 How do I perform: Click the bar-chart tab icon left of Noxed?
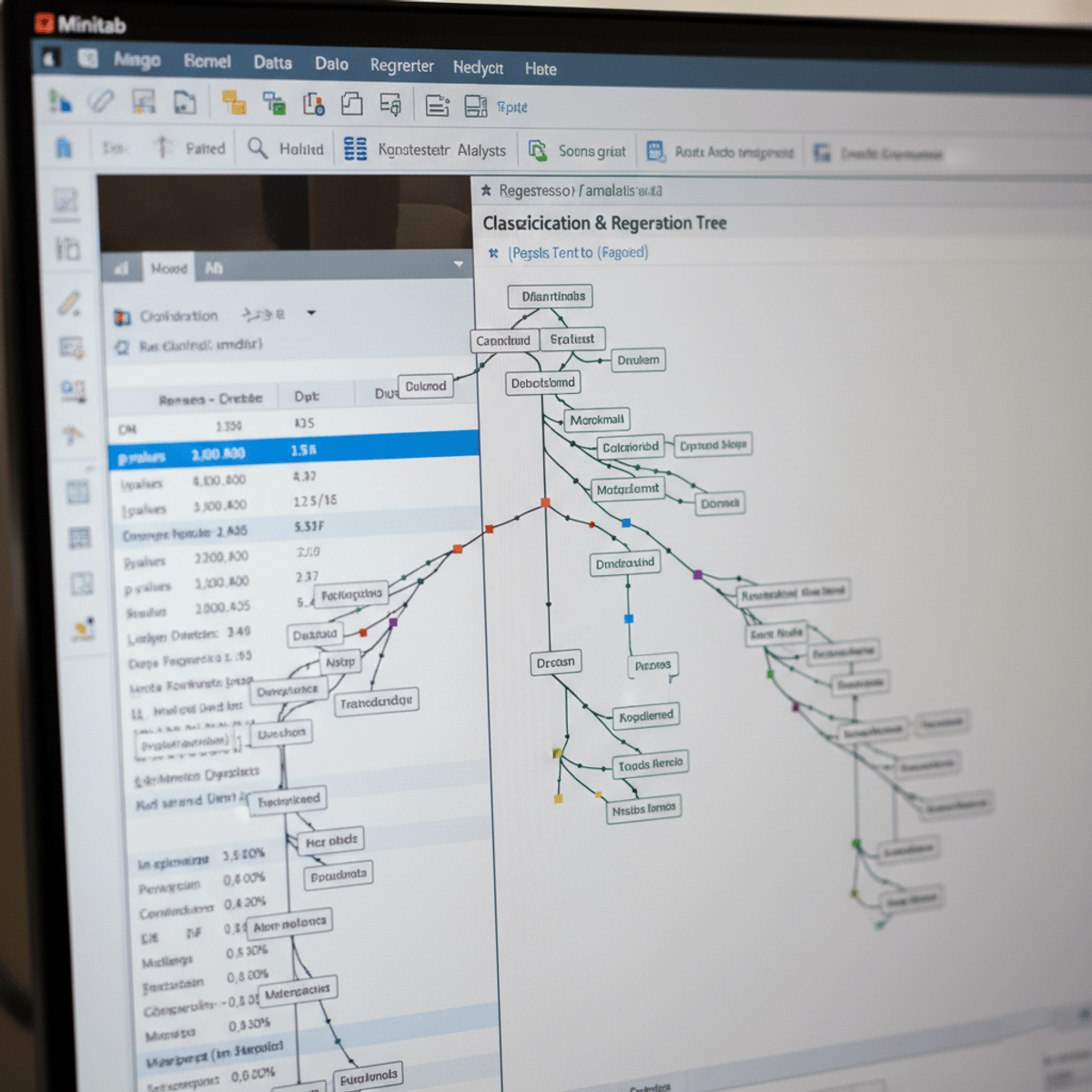pyautogui.click(x=121, y=268)
